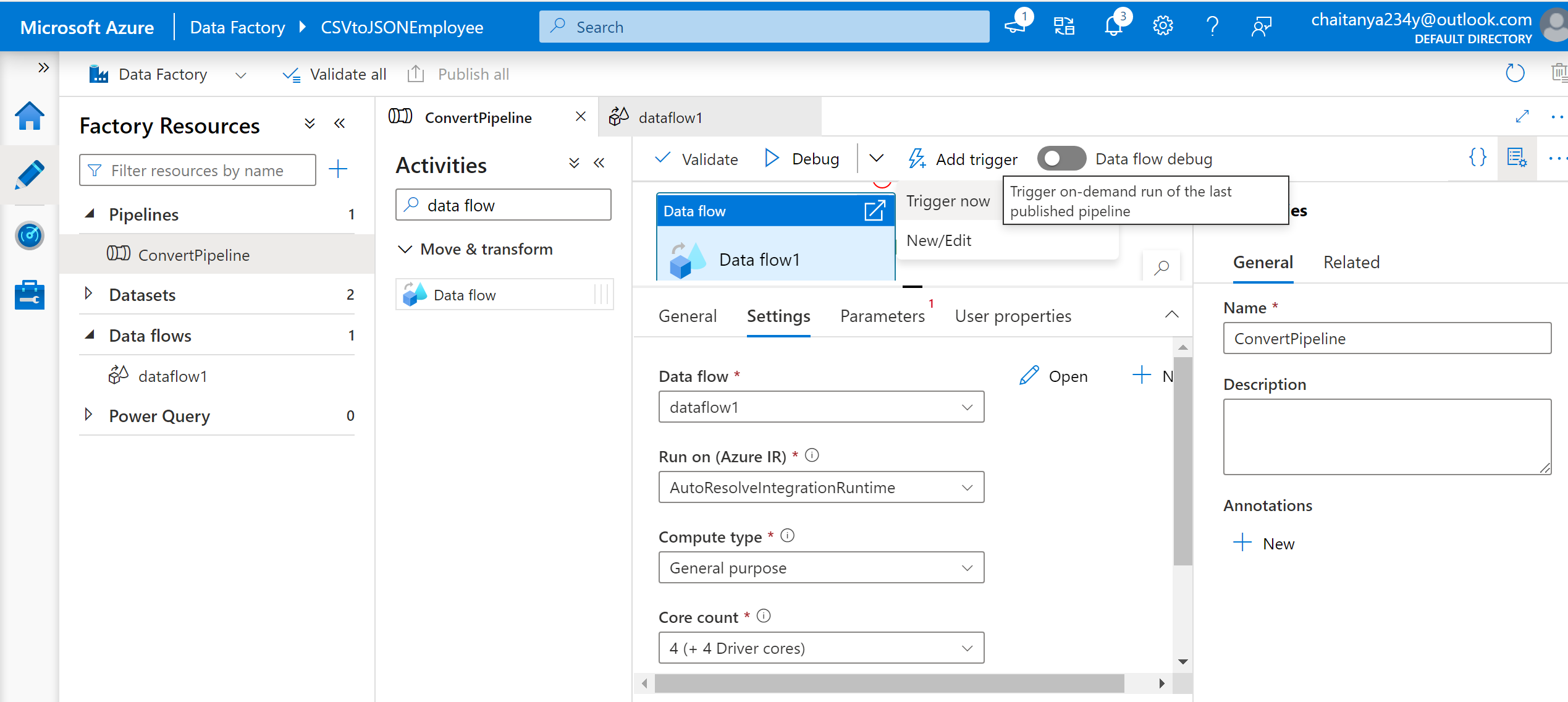Click the magnifier search icon on the canvas
1568x702 pixels.
click(x=1161, y=266)
